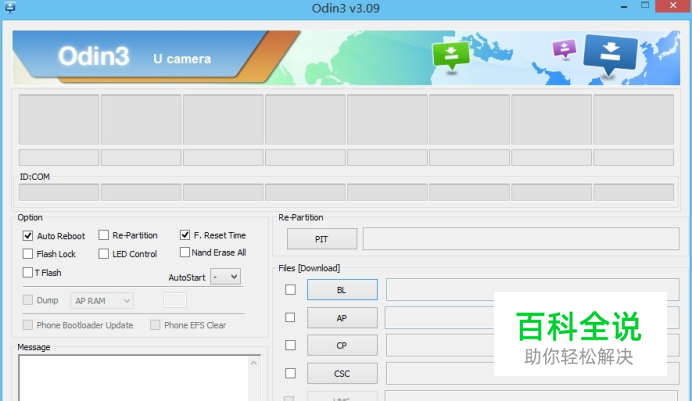Click the Odin3 app icon in title bar
The width and height of the screenshot is (692, 401).
click(x=9, y=7)
